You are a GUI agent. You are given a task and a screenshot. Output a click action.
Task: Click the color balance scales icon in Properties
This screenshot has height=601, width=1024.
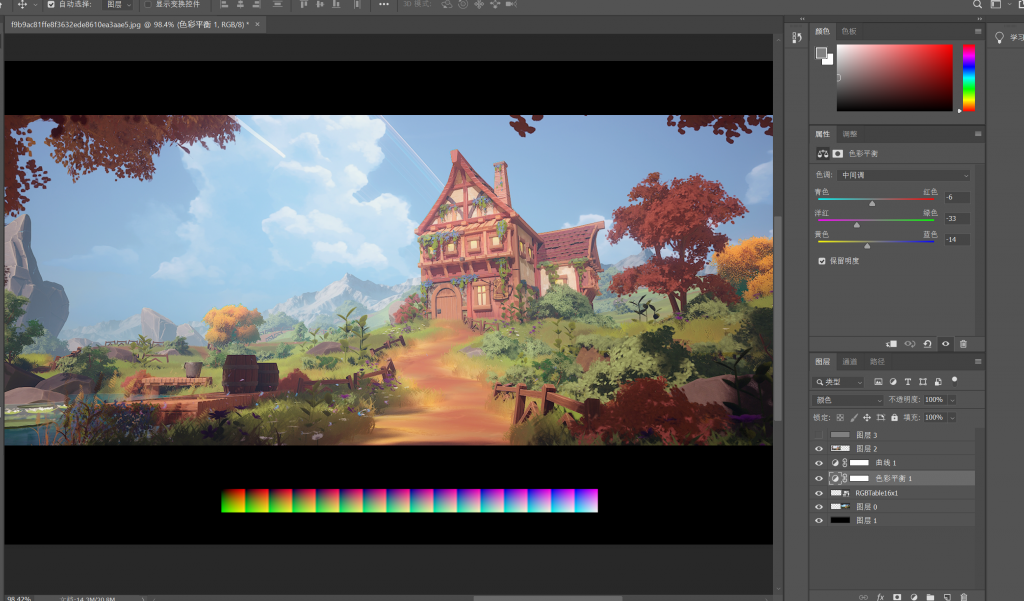(823, 154)
